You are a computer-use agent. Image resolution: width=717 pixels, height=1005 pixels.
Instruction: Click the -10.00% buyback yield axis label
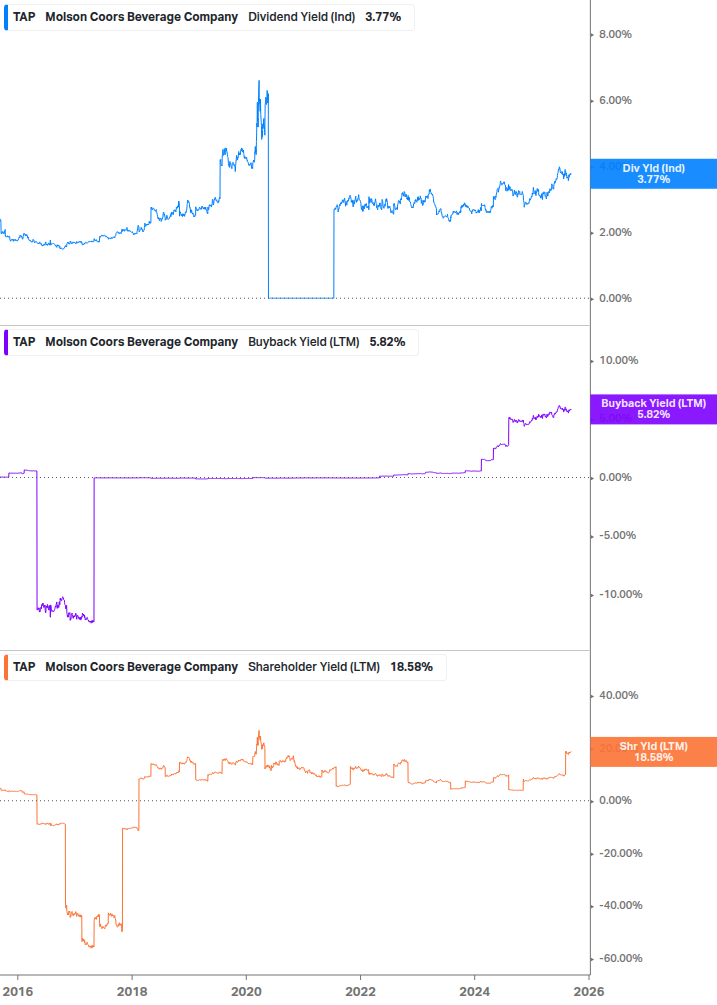pos(620,594)
